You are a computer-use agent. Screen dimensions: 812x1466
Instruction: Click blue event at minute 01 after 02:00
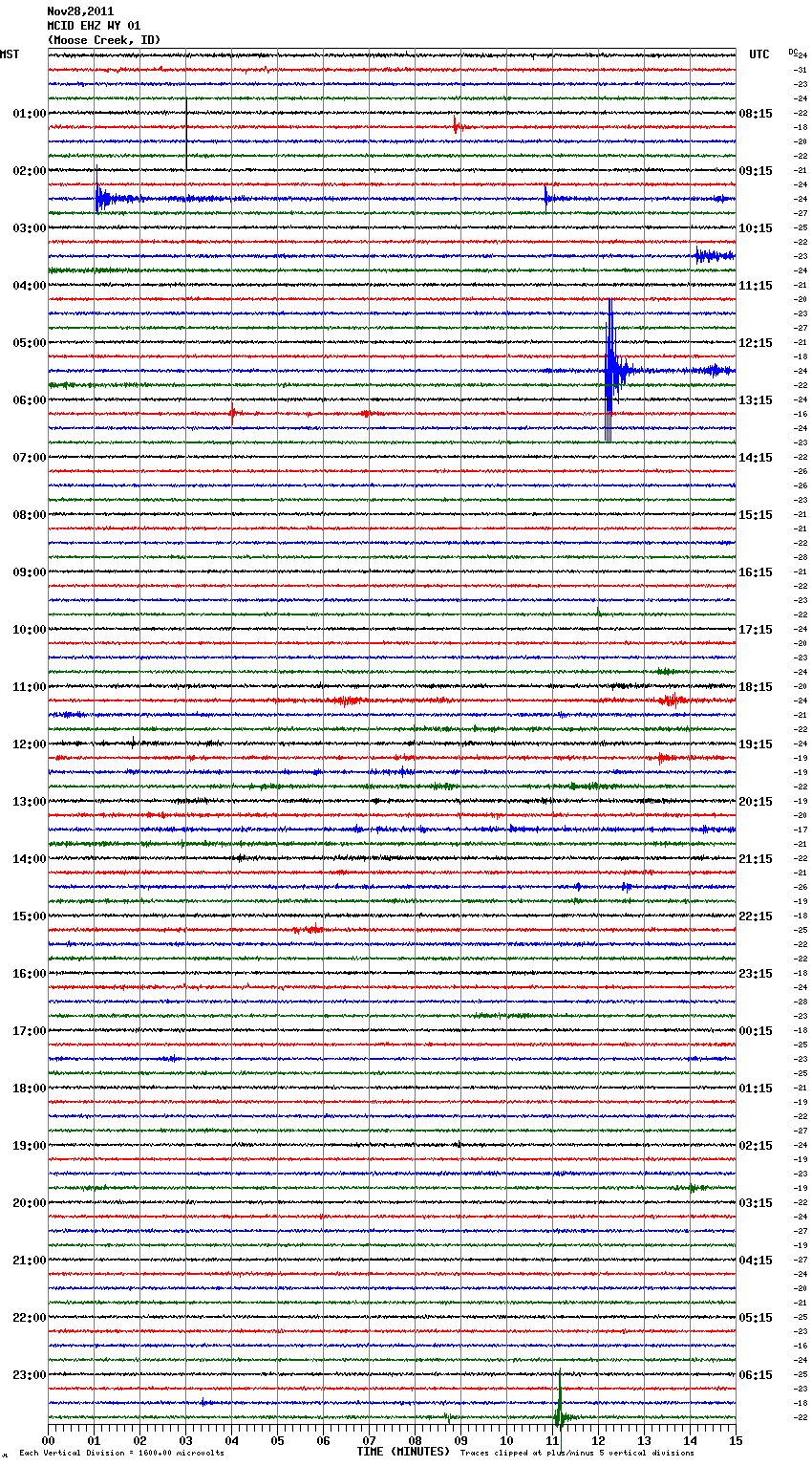[x=107, y=199]
